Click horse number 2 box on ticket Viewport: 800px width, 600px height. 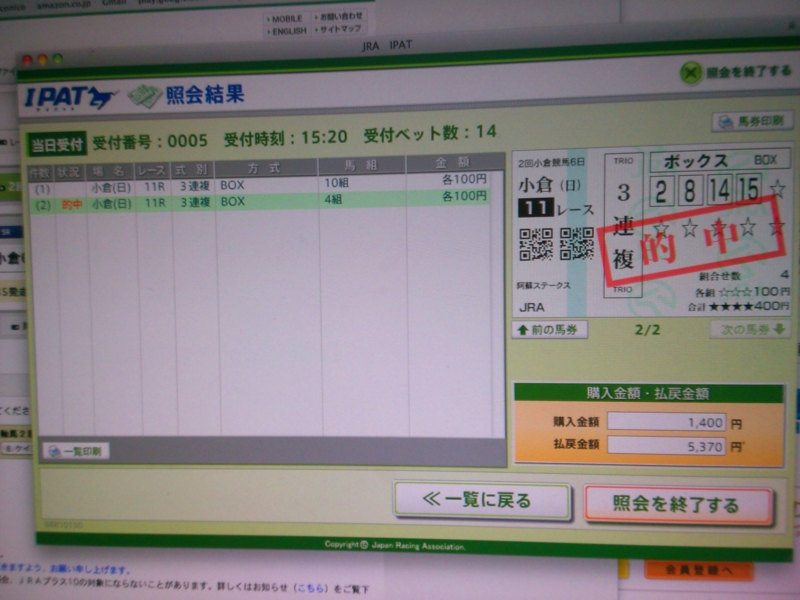[661, 191]
